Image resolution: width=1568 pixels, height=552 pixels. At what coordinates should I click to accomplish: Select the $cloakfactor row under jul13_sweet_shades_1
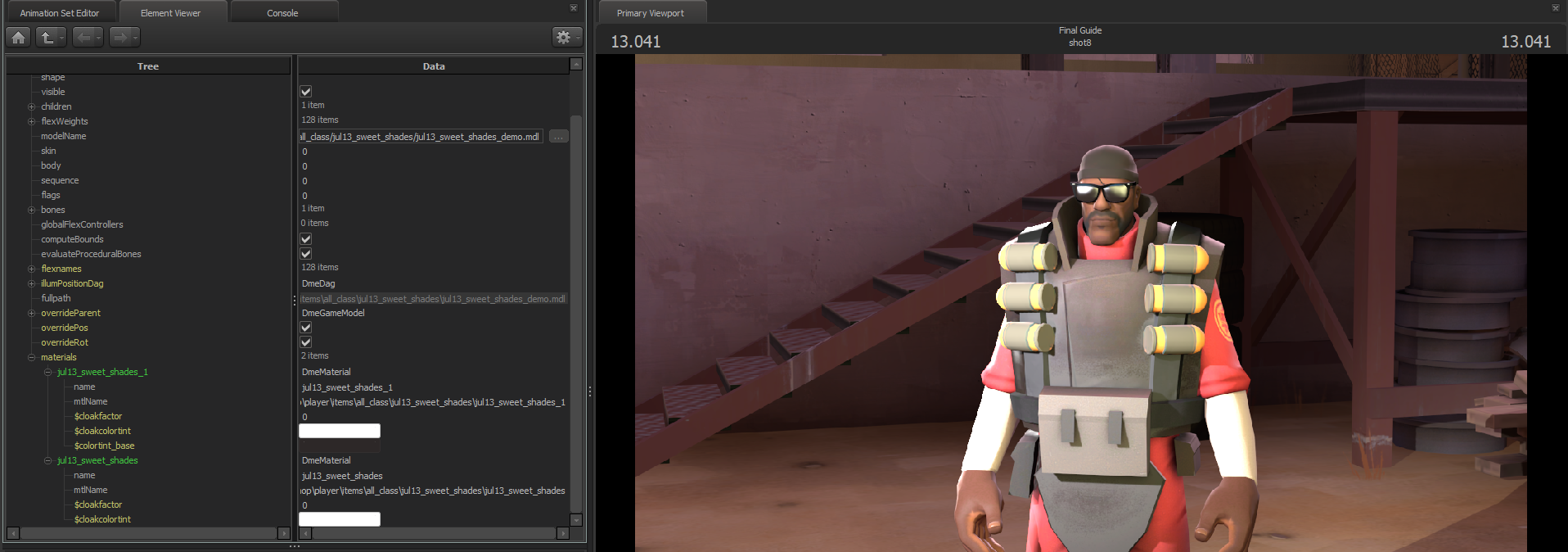[x=97, y=416]
